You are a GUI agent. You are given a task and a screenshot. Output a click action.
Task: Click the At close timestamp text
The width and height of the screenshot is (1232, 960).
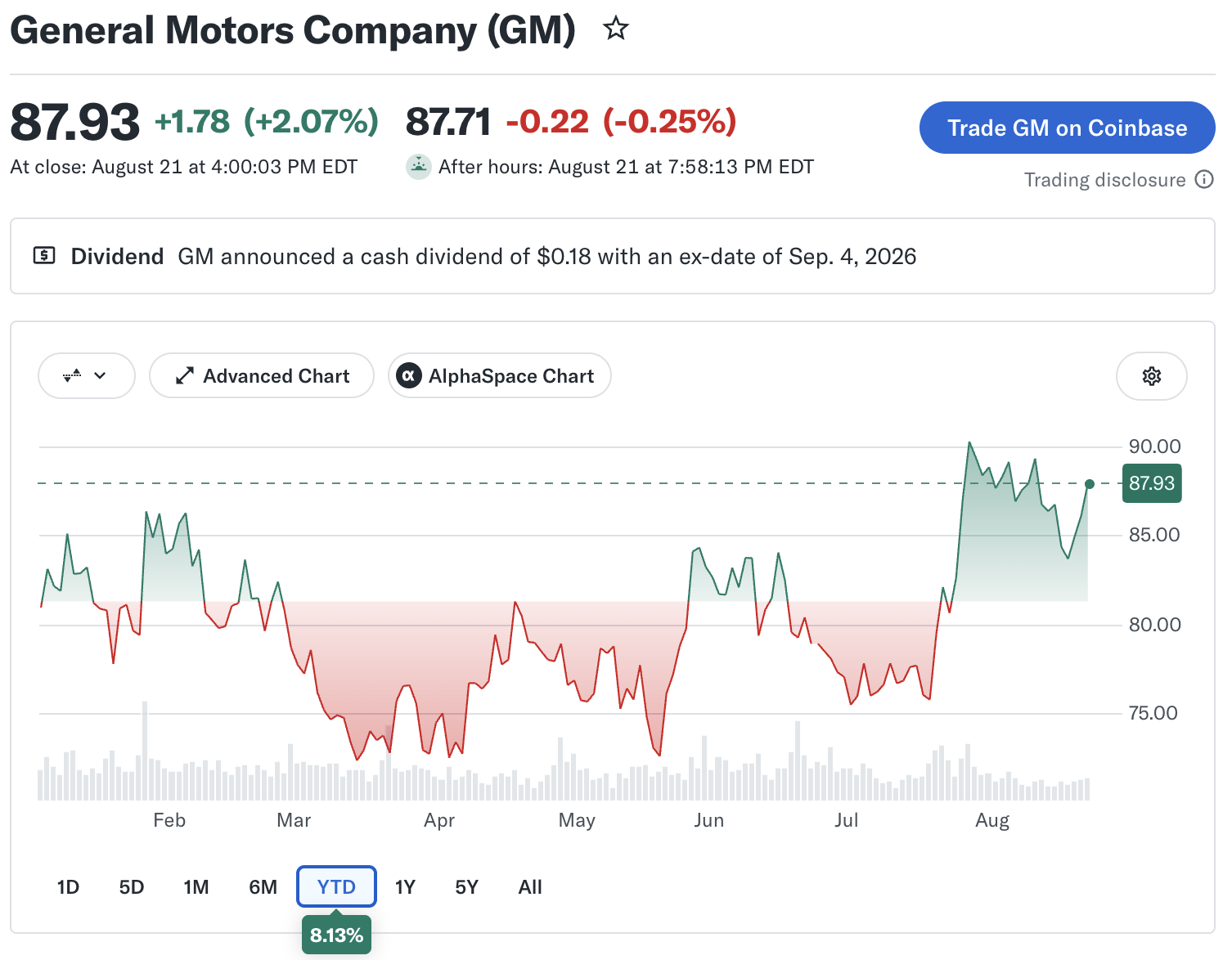[x=184, y=167]
